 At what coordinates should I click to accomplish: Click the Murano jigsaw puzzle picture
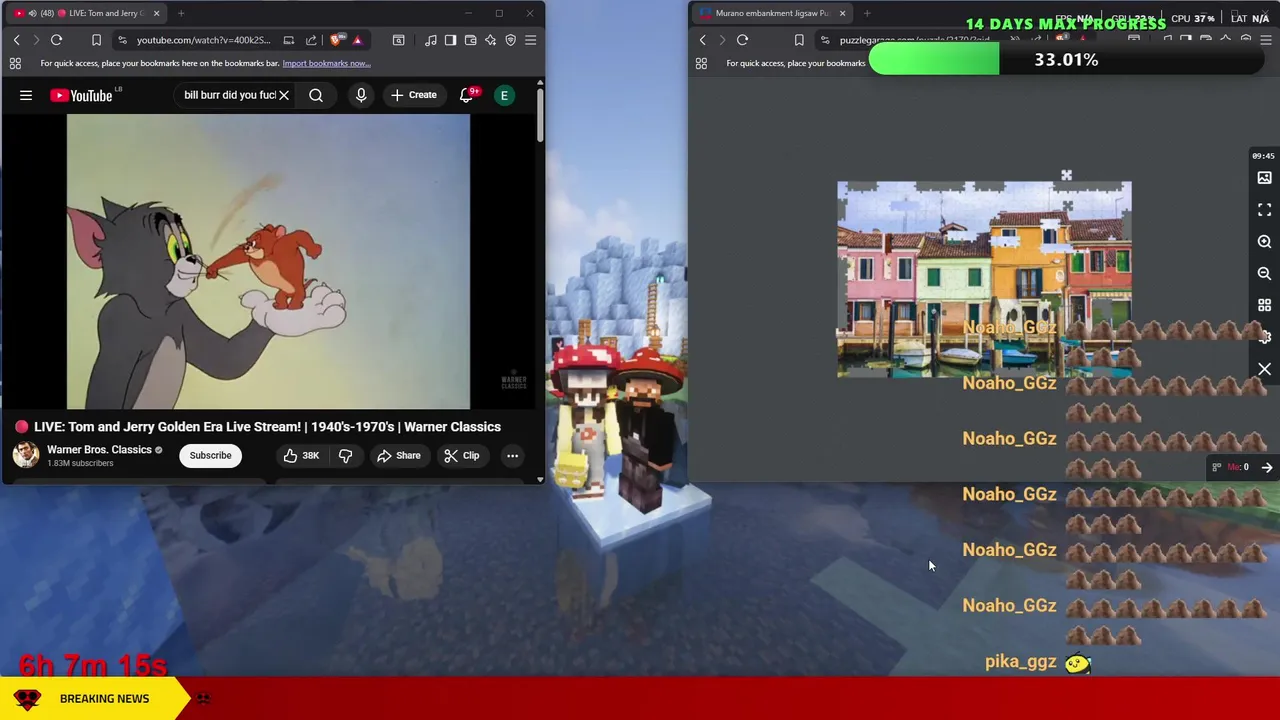coord(984,279)
